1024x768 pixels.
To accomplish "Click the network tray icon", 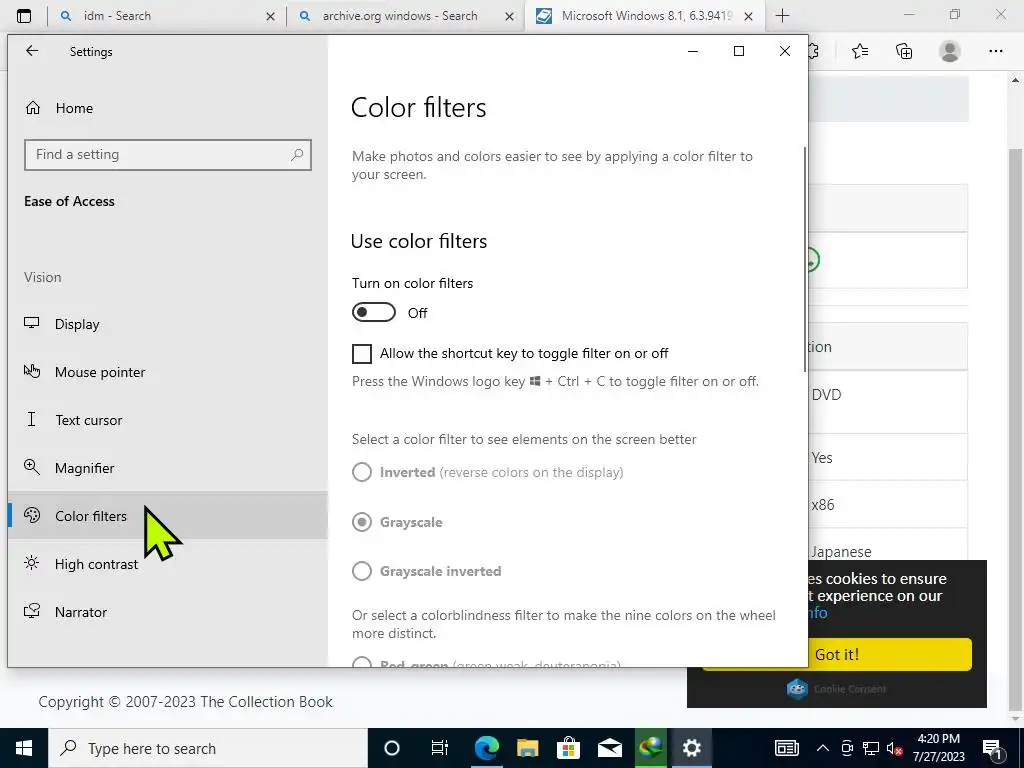I will (871, 748).
